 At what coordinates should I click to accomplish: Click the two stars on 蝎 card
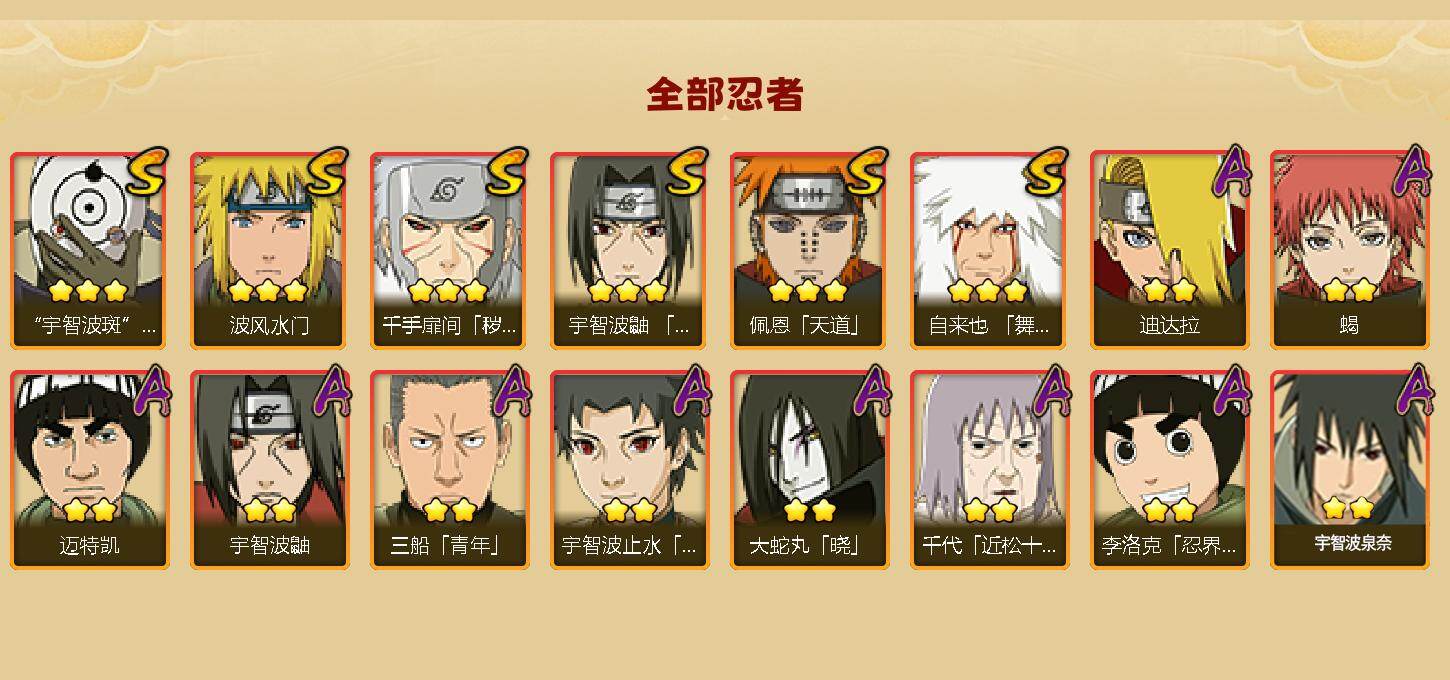(1349, 291)
